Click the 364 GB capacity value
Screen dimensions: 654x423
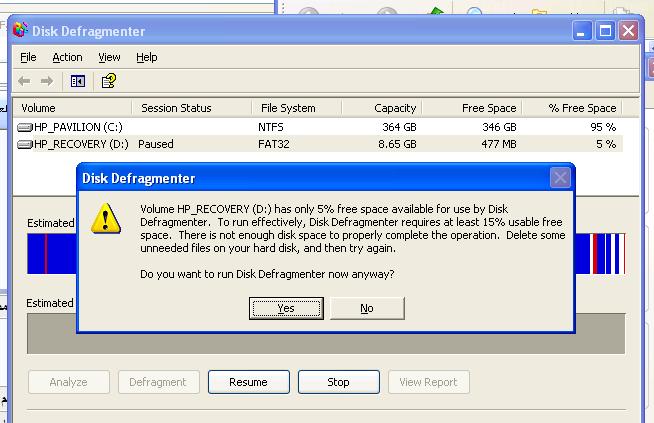tap(400, 127)
